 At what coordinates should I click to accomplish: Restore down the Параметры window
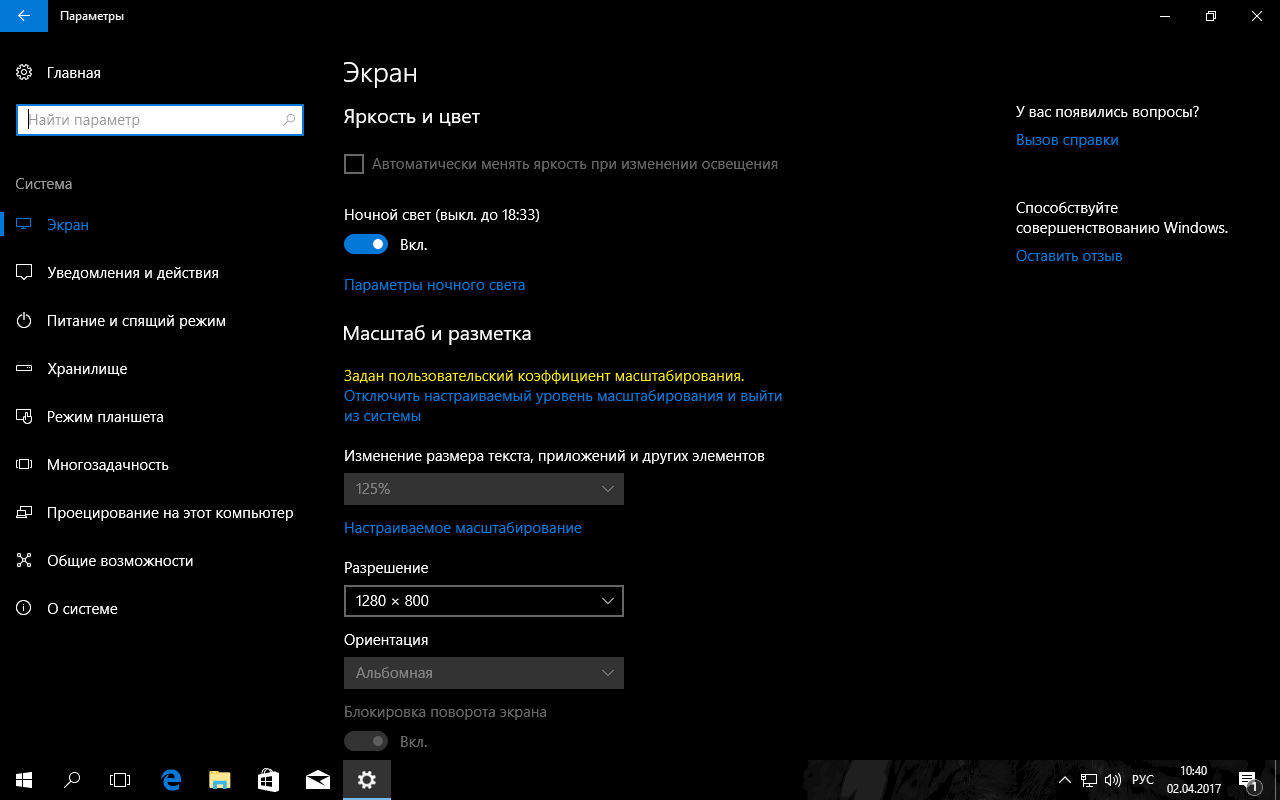tap(1211, 16)
